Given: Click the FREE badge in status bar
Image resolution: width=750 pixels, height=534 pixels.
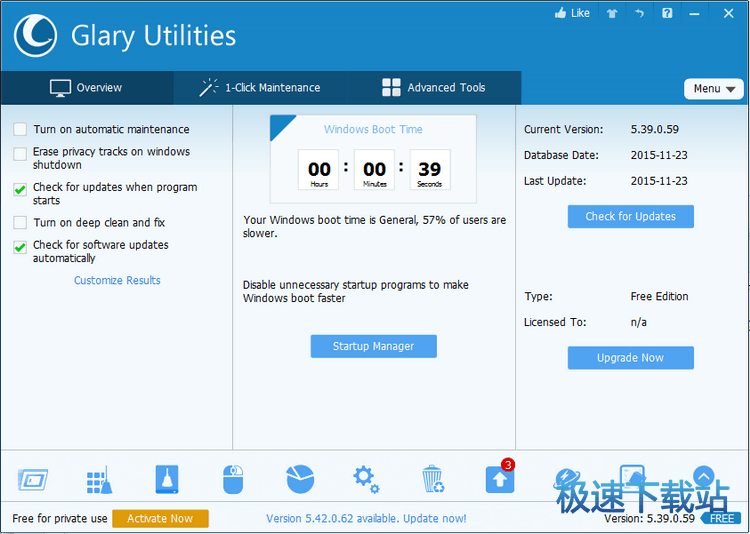Looking at the screenshot, I should tap(722, 519).
